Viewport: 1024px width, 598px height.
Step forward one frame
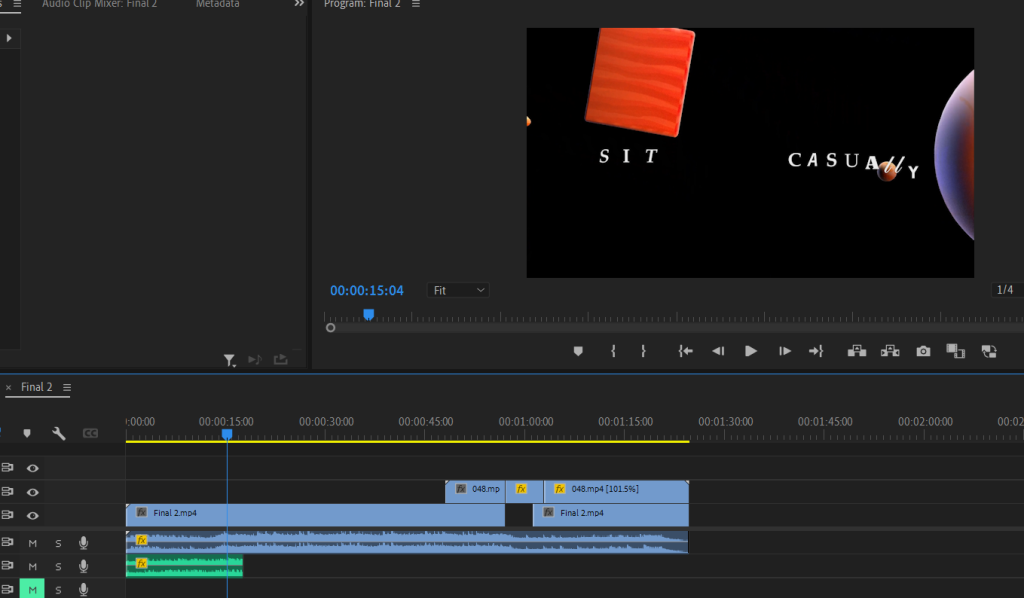(x=785, y=351)
